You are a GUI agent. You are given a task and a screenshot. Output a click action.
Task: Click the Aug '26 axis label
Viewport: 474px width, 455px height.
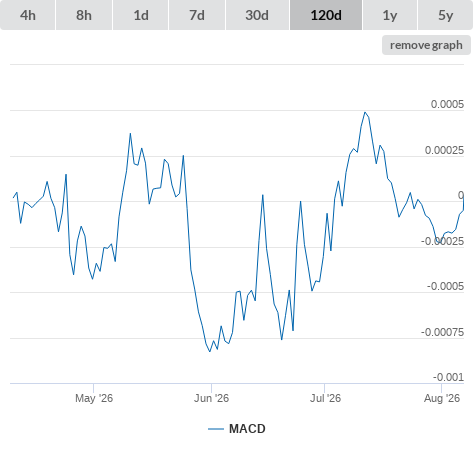pos(442,398)
